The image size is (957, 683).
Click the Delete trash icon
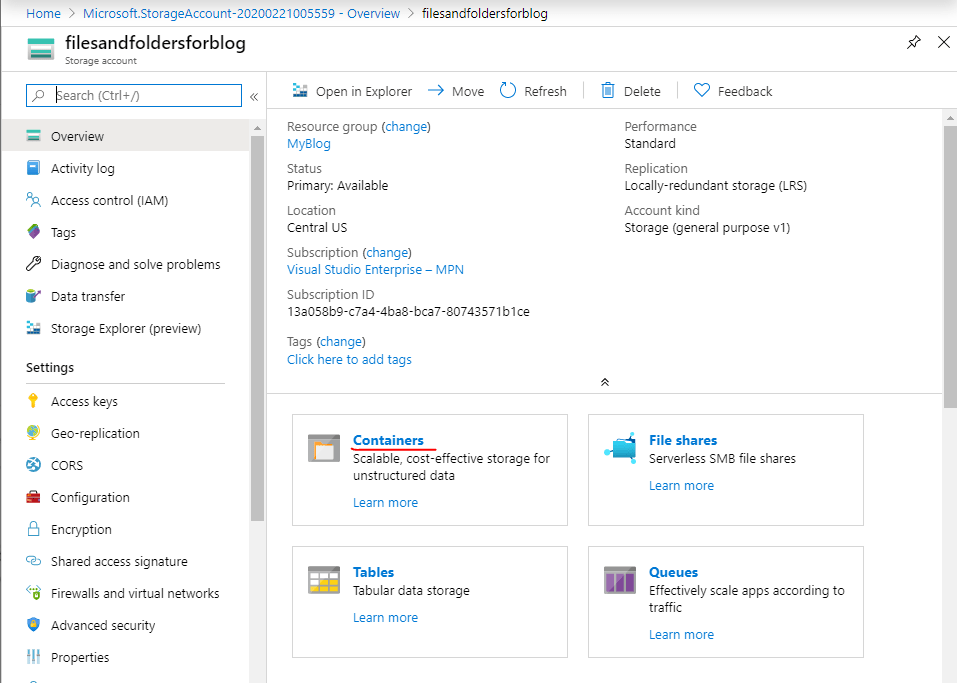pyautogui.click(x=608, y=91)
